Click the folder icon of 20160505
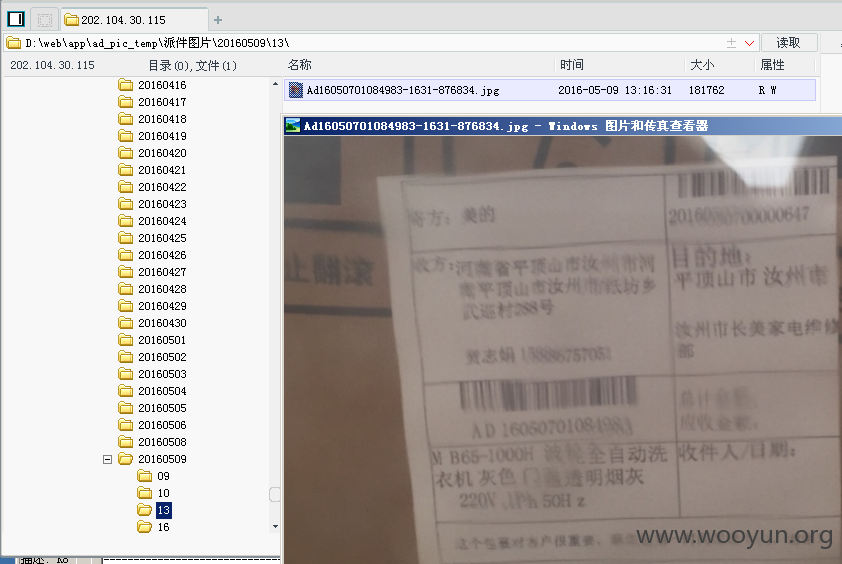This screenshot has width=842, height=564. (126, 408)
